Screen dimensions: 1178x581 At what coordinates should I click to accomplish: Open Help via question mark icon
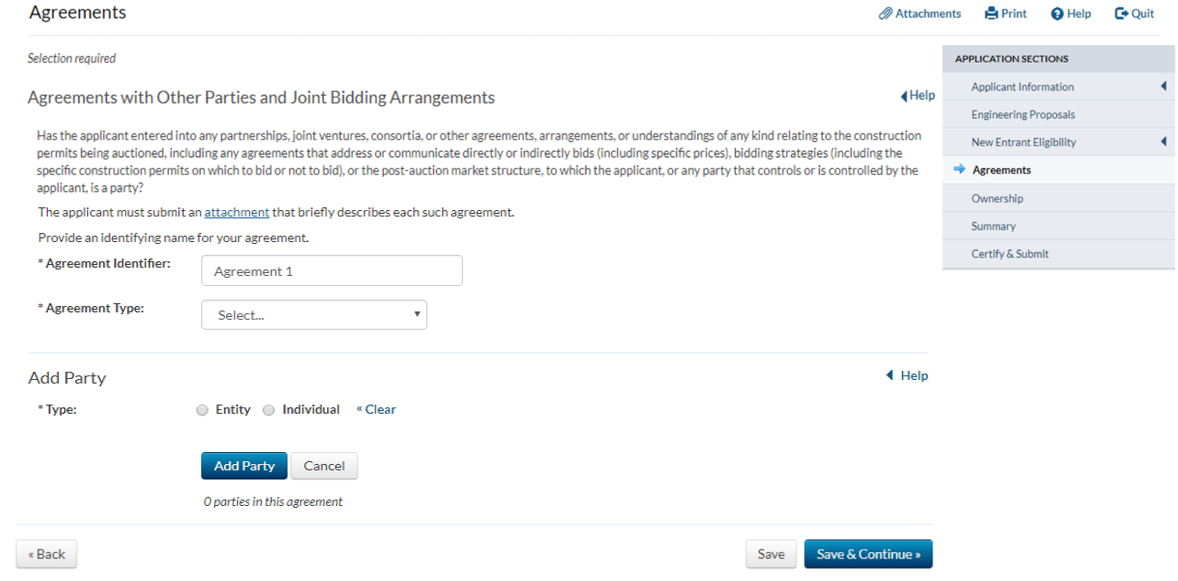(x=1056, y=14)
